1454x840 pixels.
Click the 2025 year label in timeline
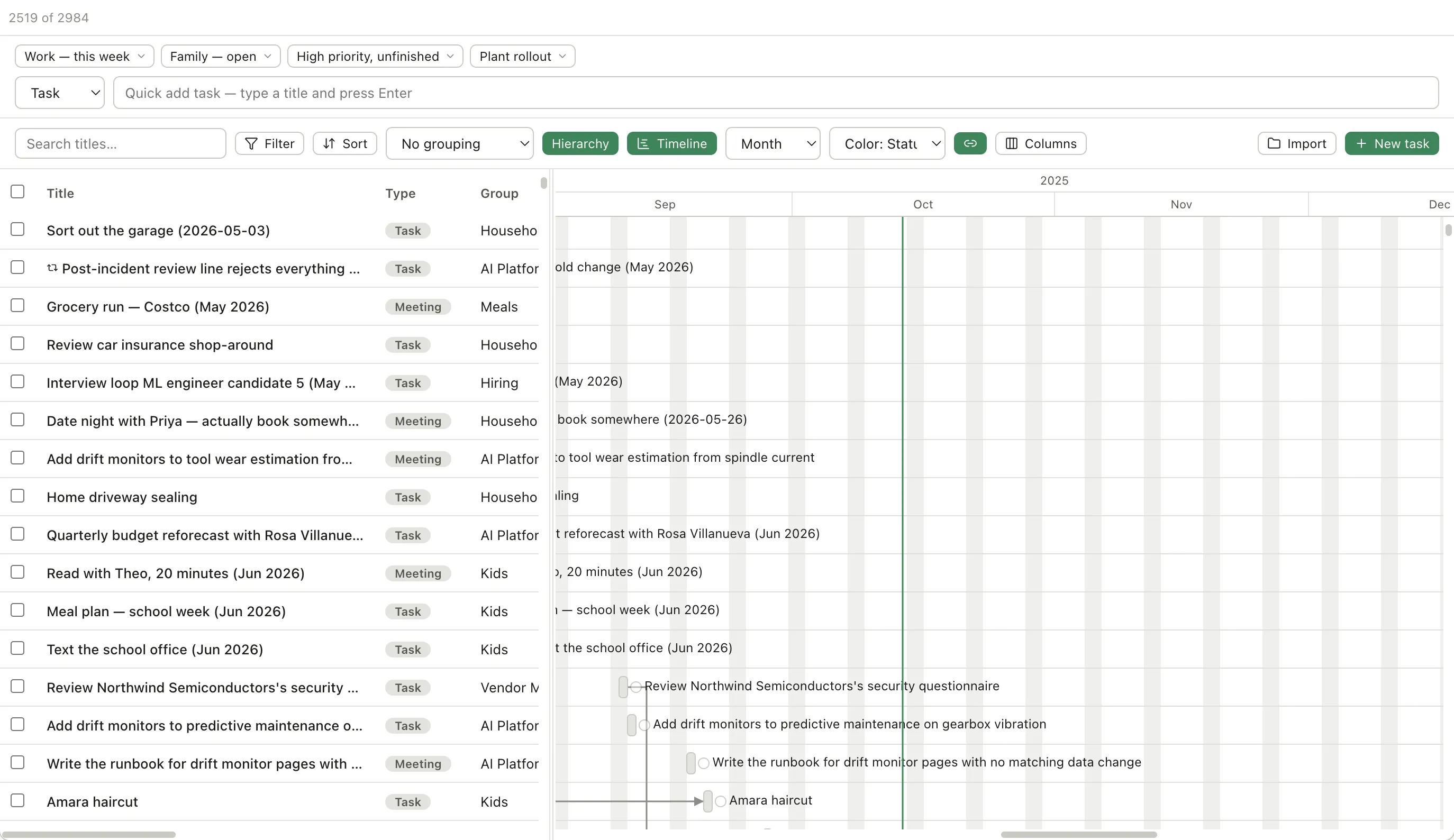point(1054,180)
